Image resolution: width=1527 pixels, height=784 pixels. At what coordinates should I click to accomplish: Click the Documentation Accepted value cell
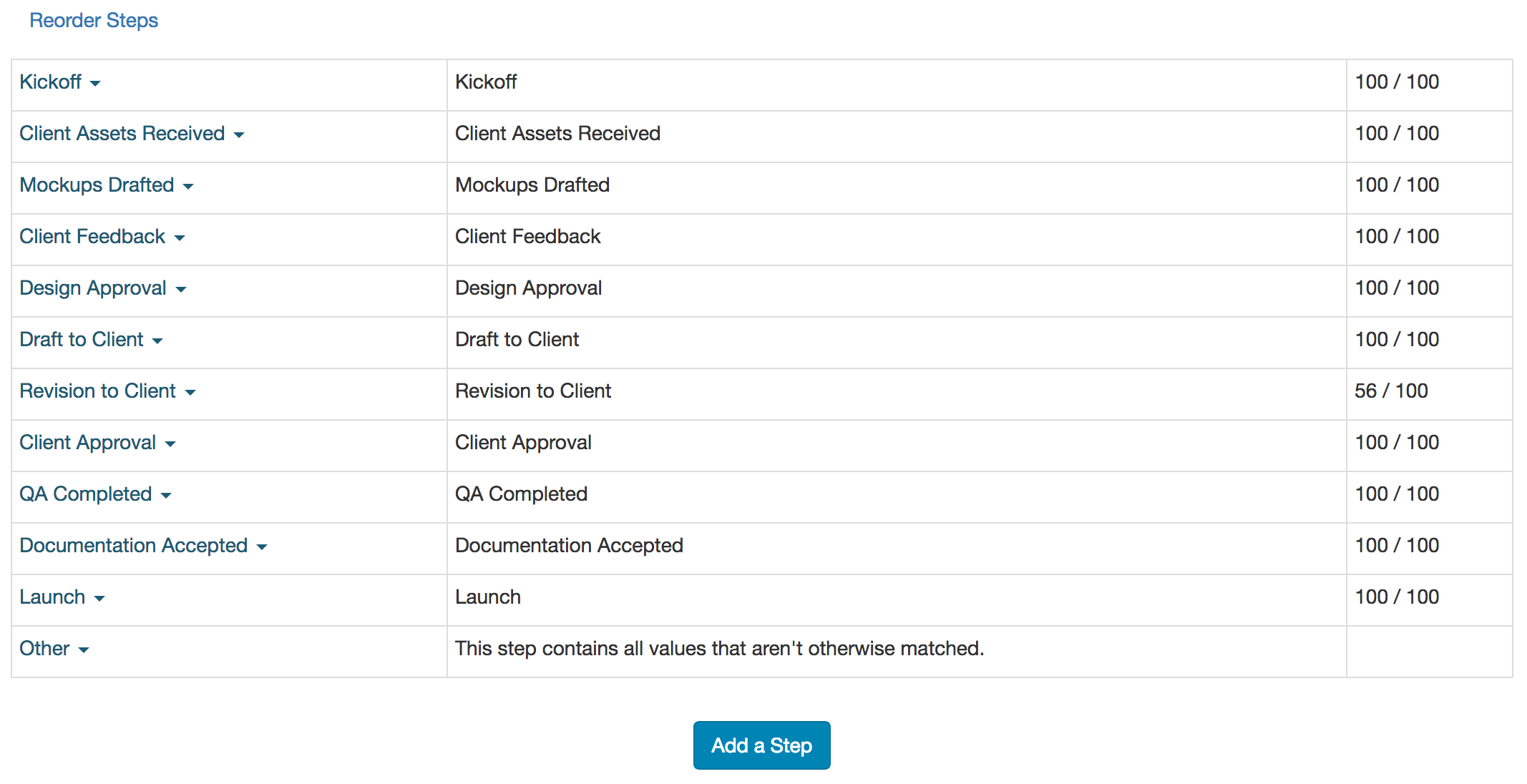click(x=569, y=546)
